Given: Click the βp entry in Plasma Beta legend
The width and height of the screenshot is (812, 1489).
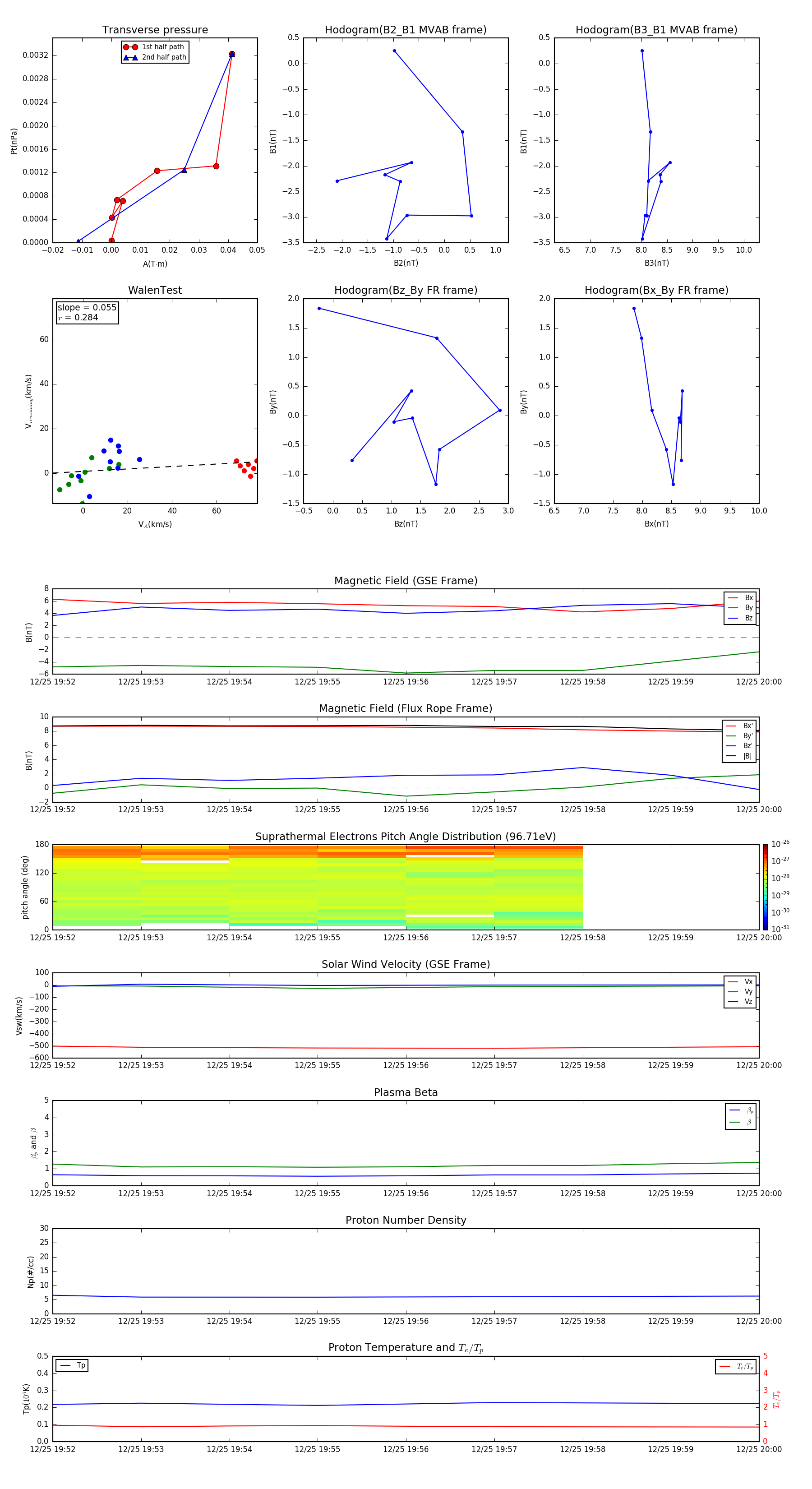Looking at the screenshot, I should [x=741, y=1110].
